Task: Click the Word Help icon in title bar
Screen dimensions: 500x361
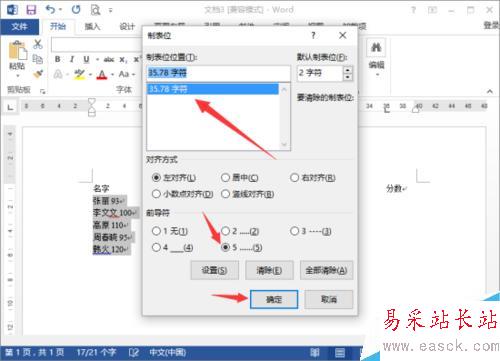Action: 413,10
